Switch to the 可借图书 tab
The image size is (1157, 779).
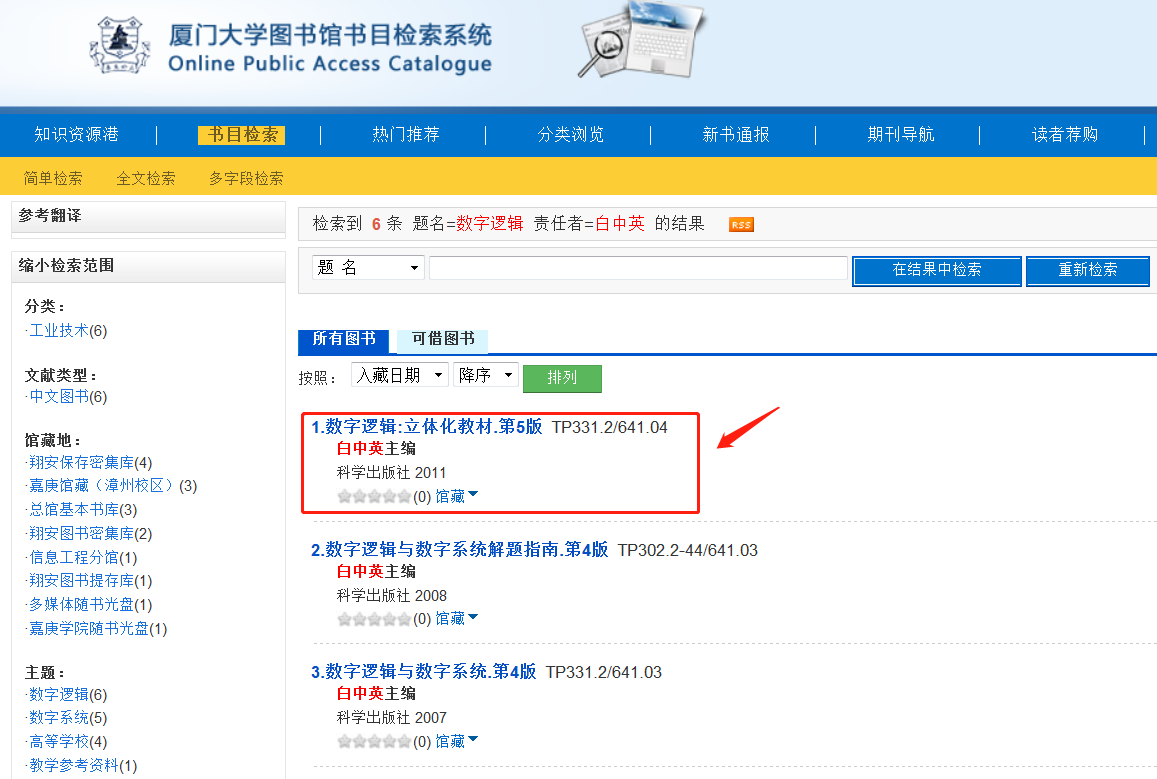443,339
